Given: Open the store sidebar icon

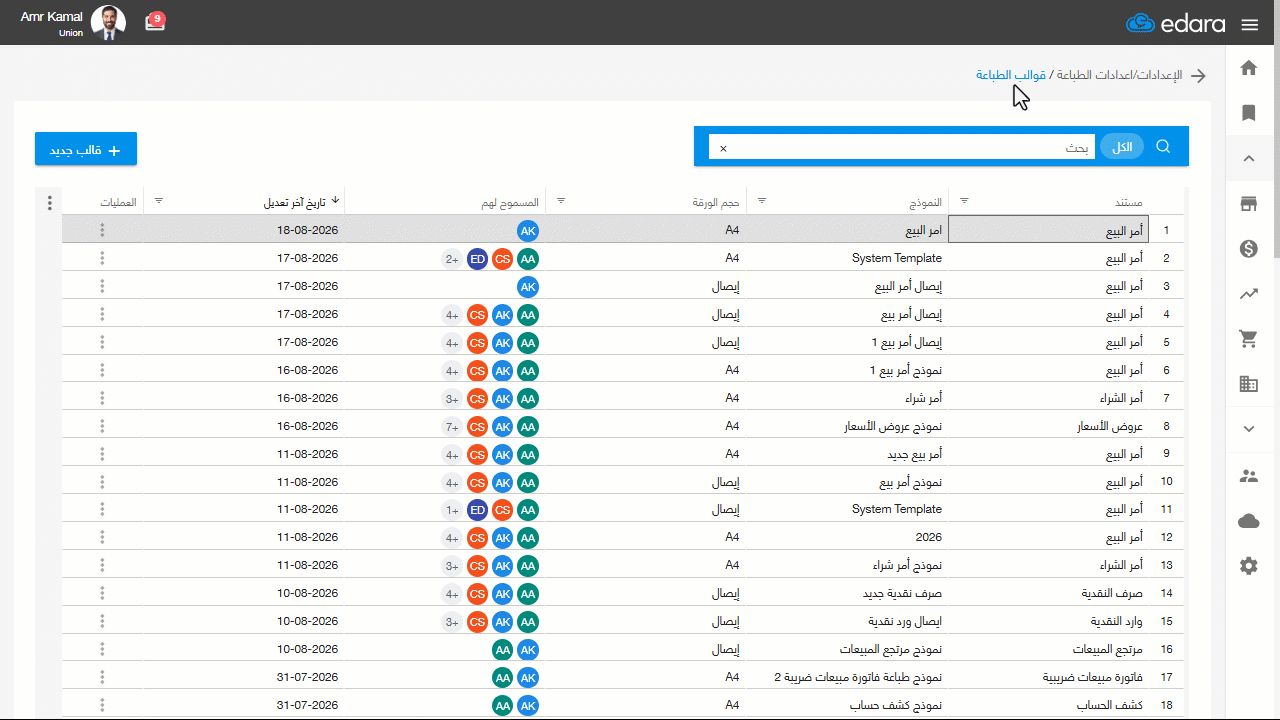Looking at the screenshot, I should point(1248,204).
